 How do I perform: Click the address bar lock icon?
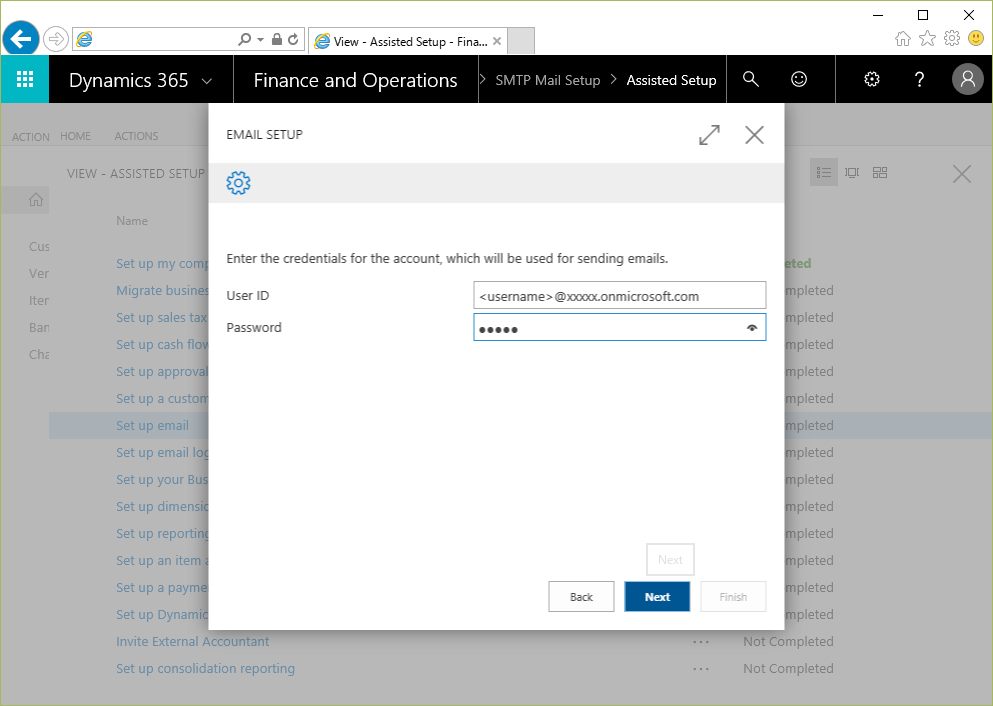point(277,39)
